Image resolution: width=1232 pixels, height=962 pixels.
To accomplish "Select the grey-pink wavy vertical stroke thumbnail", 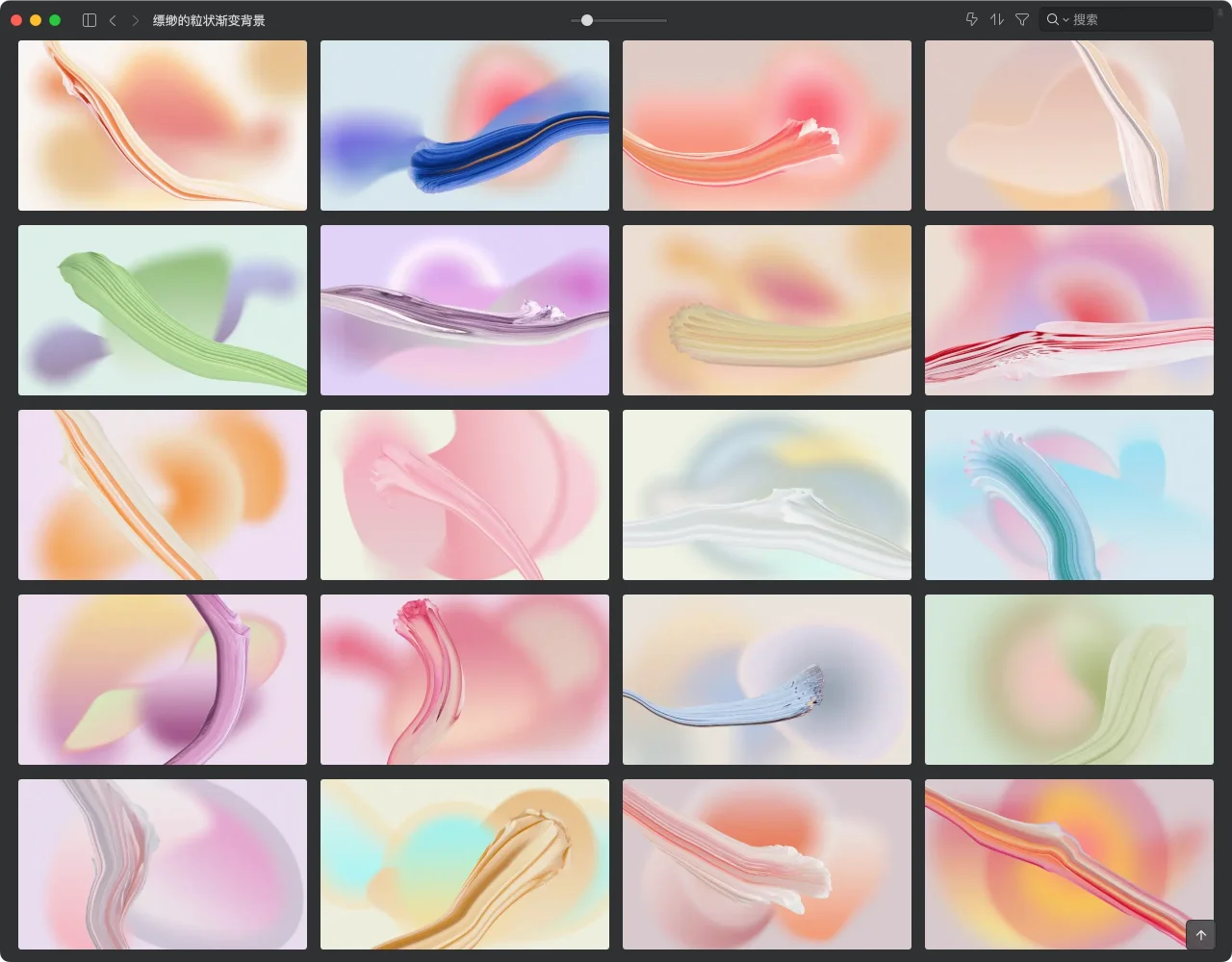I will tap(163, 864).
